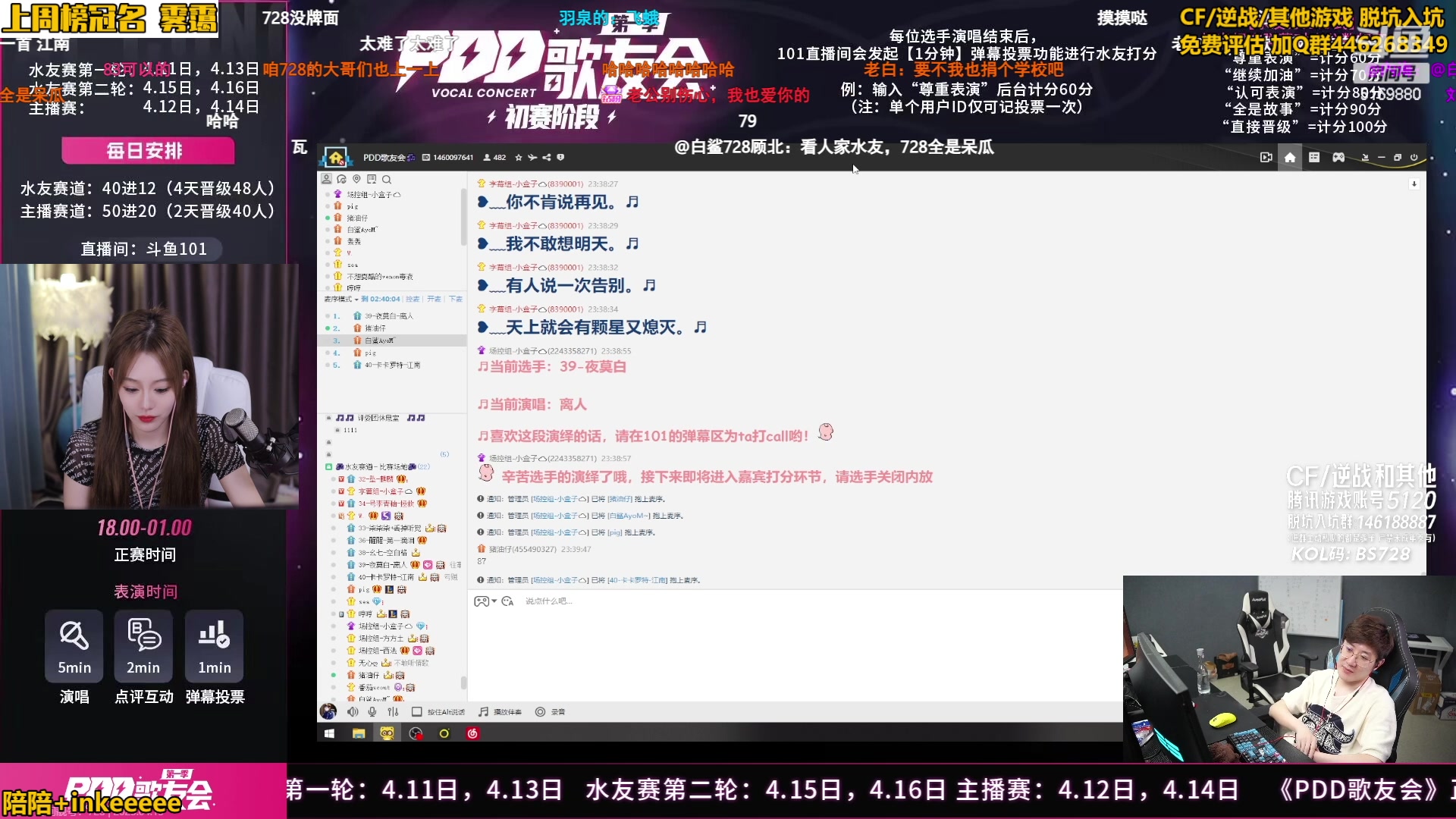1456x819 pixels.
Task: Mute the microphone icon in bottom bar
Action: click(372, 712)
